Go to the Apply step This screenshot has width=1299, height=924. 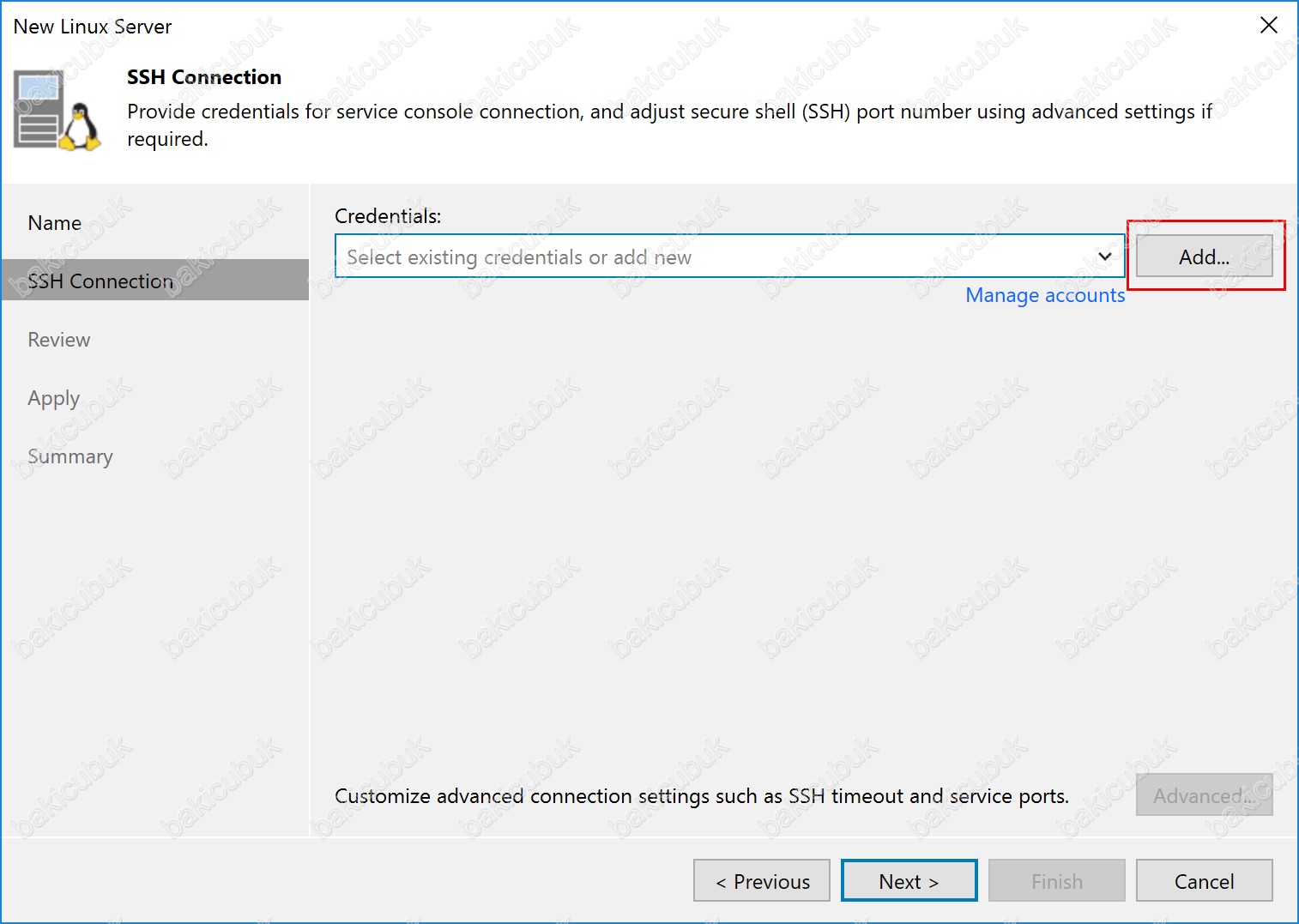click(53, 399)
